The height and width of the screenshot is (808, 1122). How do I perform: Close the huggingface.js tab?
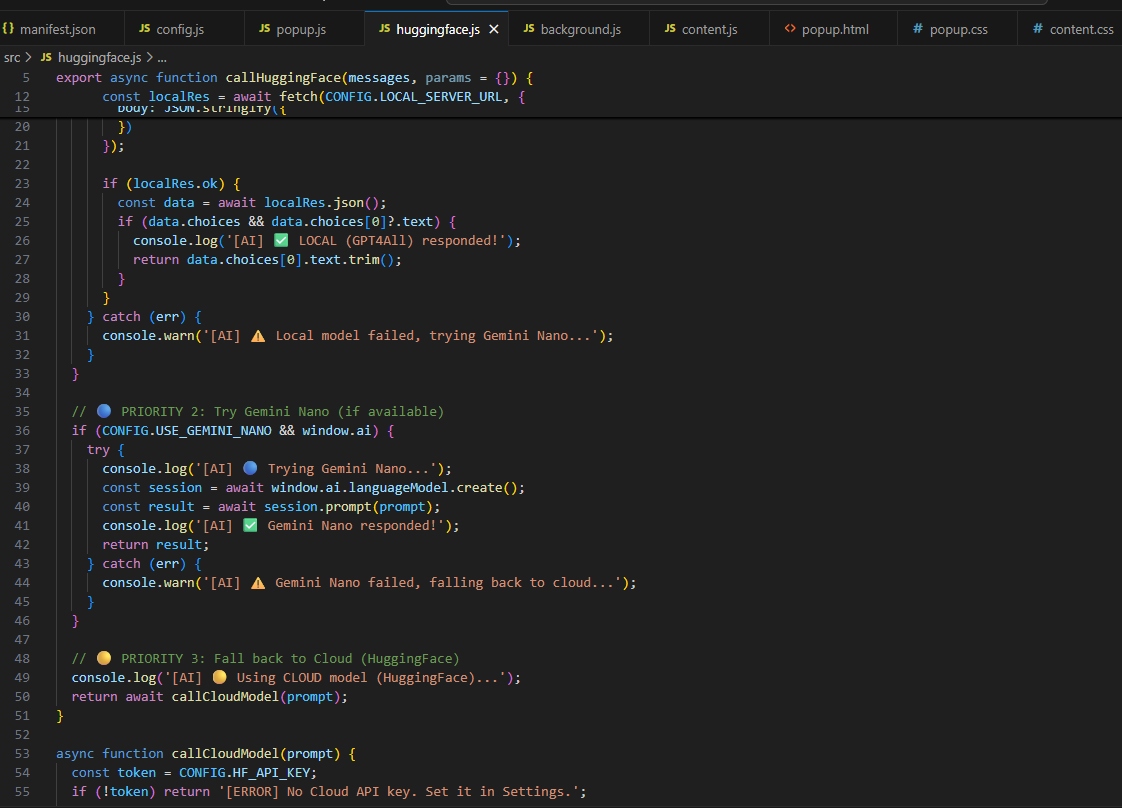[494, 29]
